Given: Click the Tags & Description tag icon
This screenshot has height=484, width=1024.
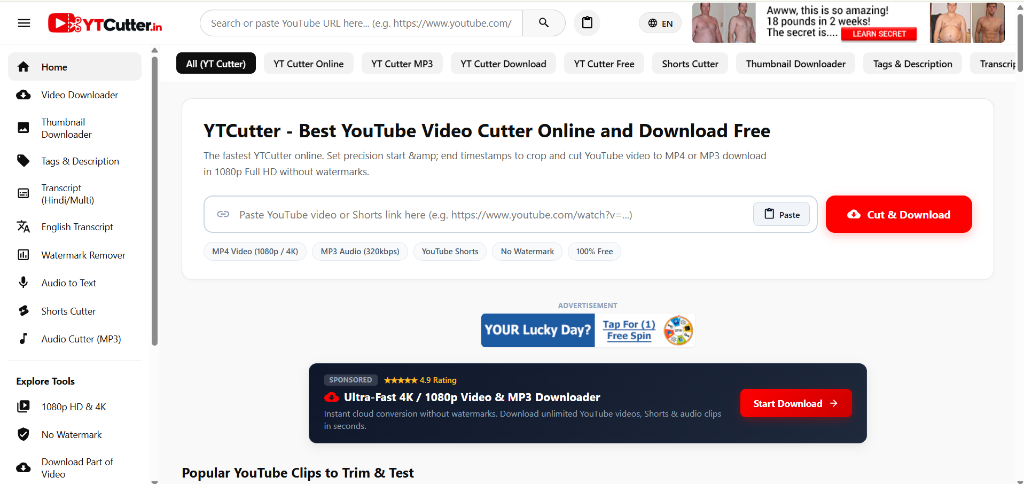Looking at the screenshot, I should point(24,161).
